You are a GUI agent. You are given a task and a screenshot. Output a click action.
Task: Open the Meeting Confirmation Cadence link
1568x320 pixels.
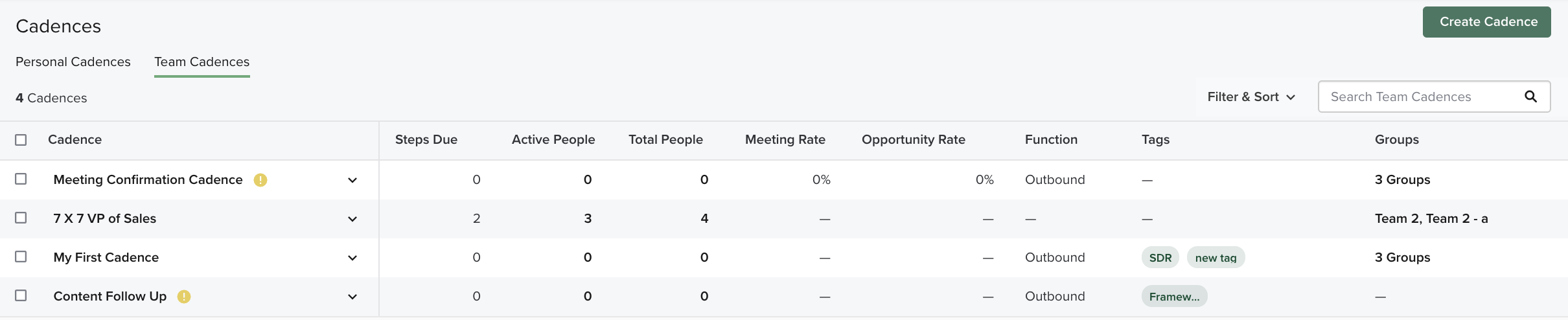click(148, 179)
